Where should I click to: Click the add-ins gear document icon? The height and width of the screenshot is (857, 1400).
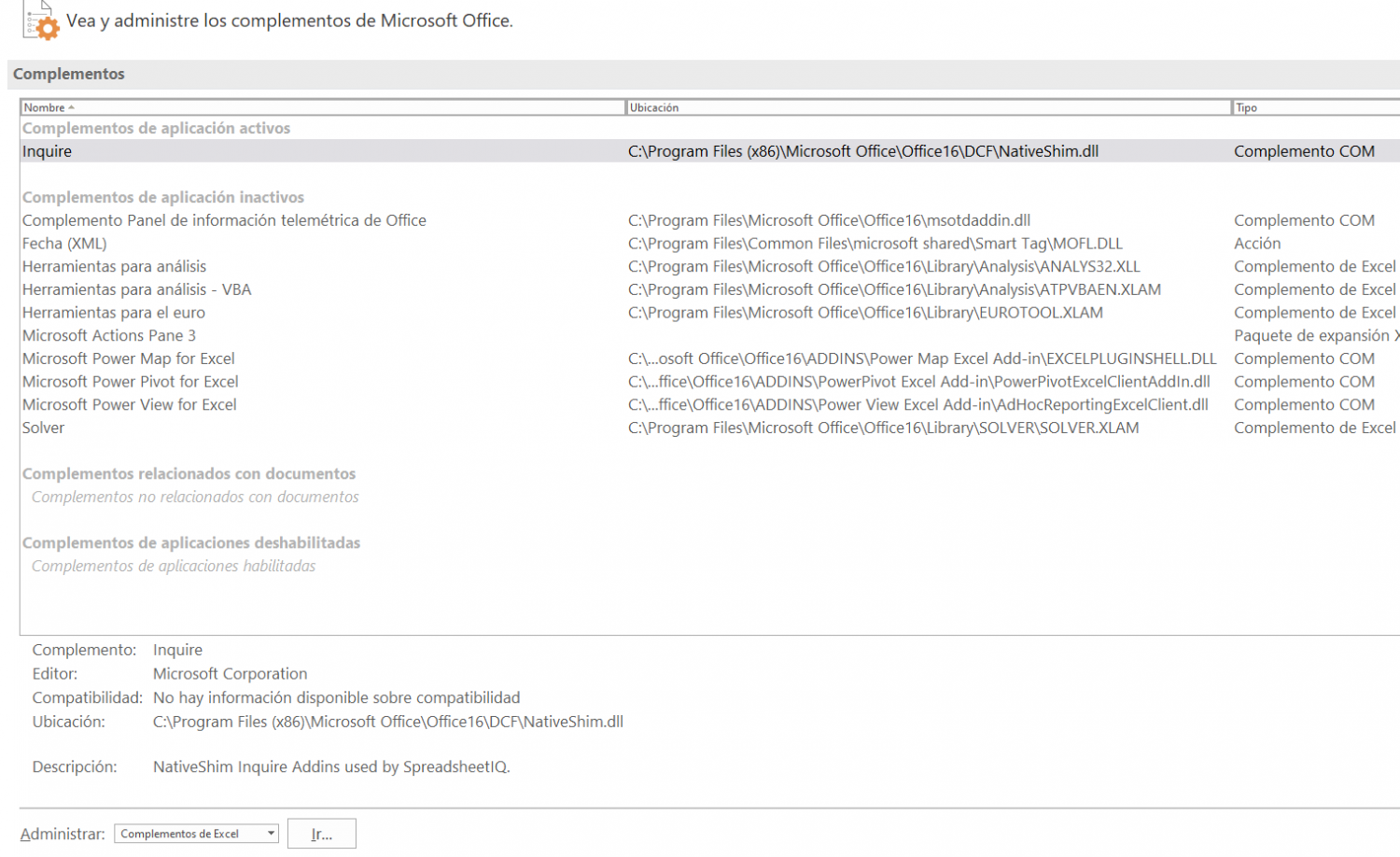pos(42,20)
